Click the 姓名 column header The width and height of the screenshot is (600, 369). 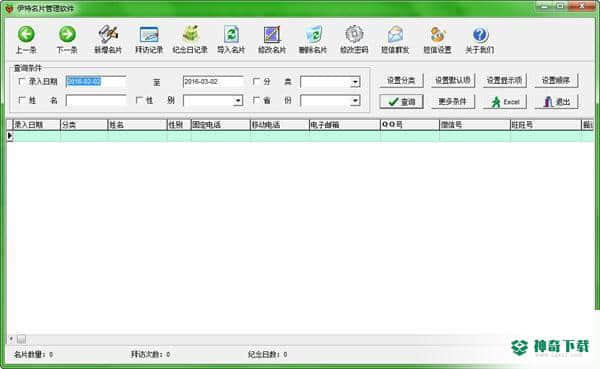coord(137,125)
